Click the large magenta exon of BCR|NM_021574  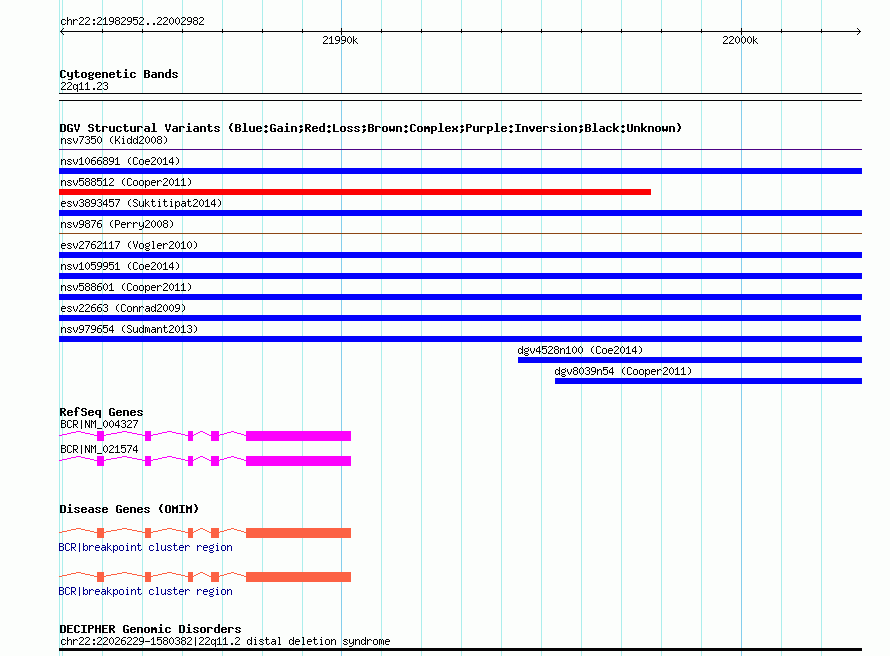click(299, 461)
